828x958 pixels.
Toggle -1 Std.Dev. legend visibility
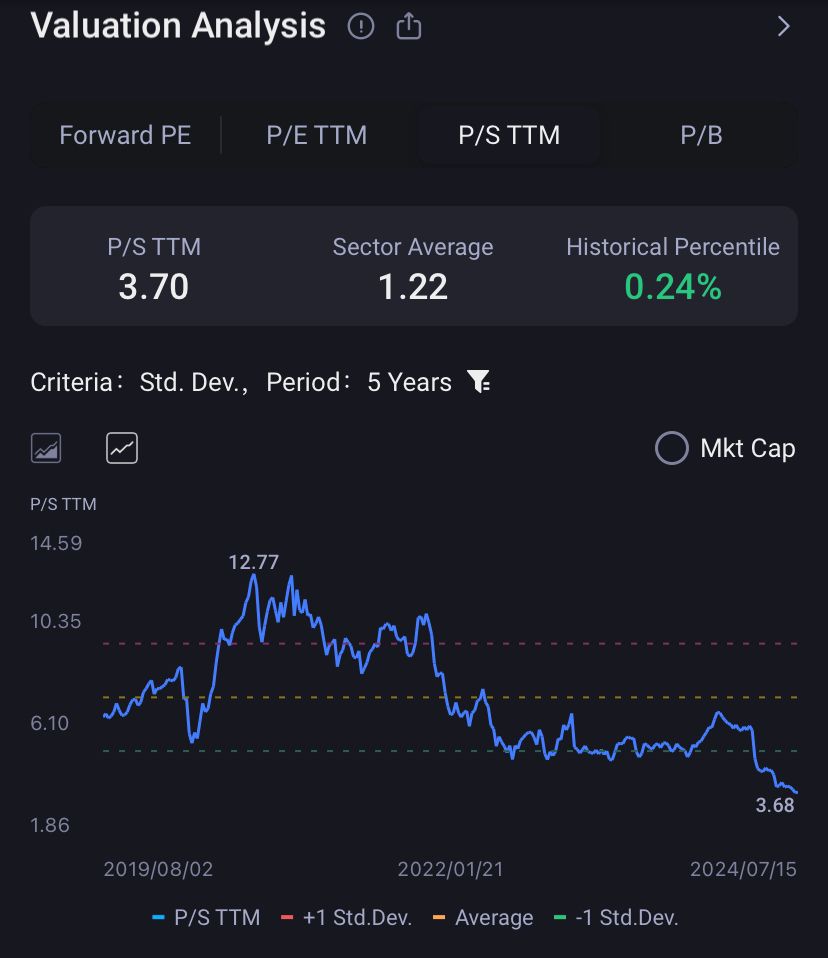(616, 918)
